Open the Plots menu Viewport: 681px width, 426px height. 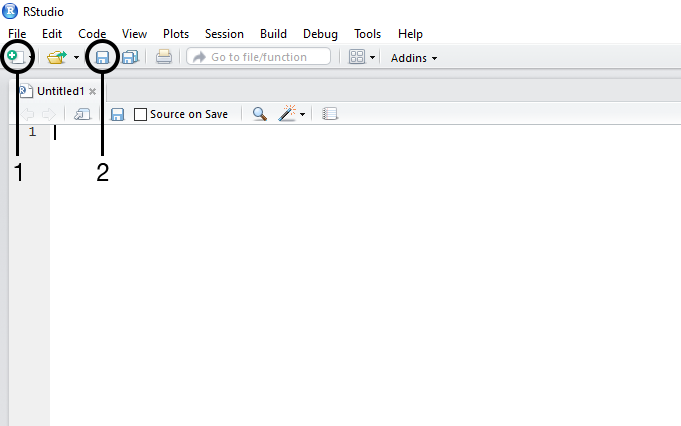[175, 33]
